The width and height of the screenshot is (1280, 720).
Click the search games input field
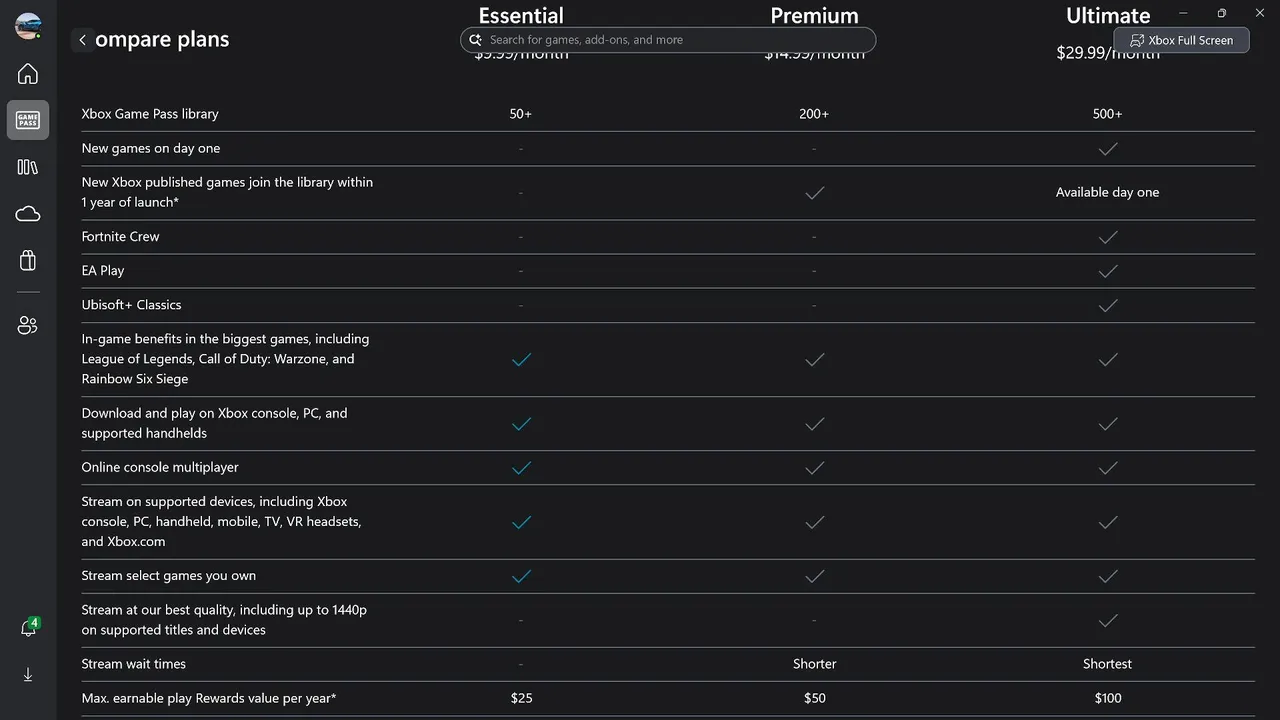point(676,40)
